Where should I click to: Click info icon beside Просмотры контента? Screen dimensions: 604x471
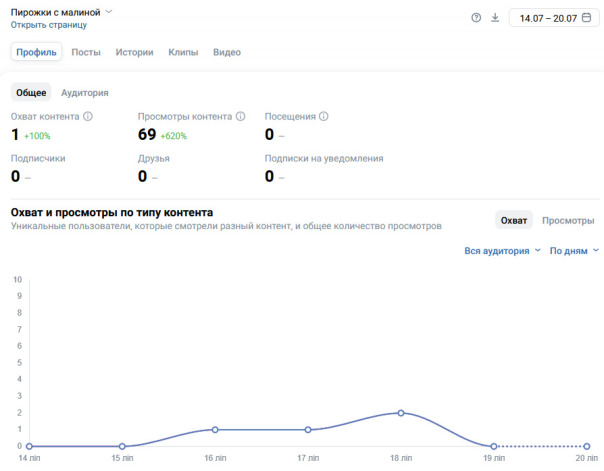click(x=240, y=116)
